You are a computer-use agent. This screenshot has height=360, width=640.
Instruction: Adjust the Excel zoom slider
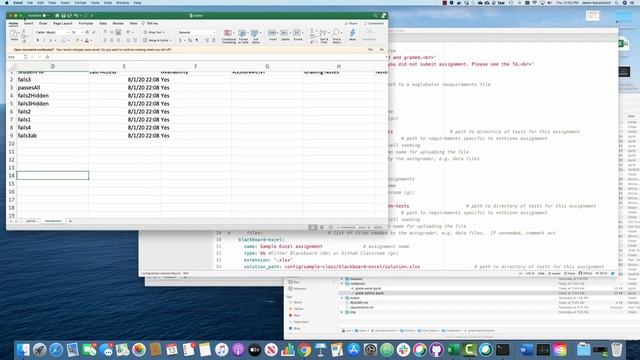coord(353,227)
